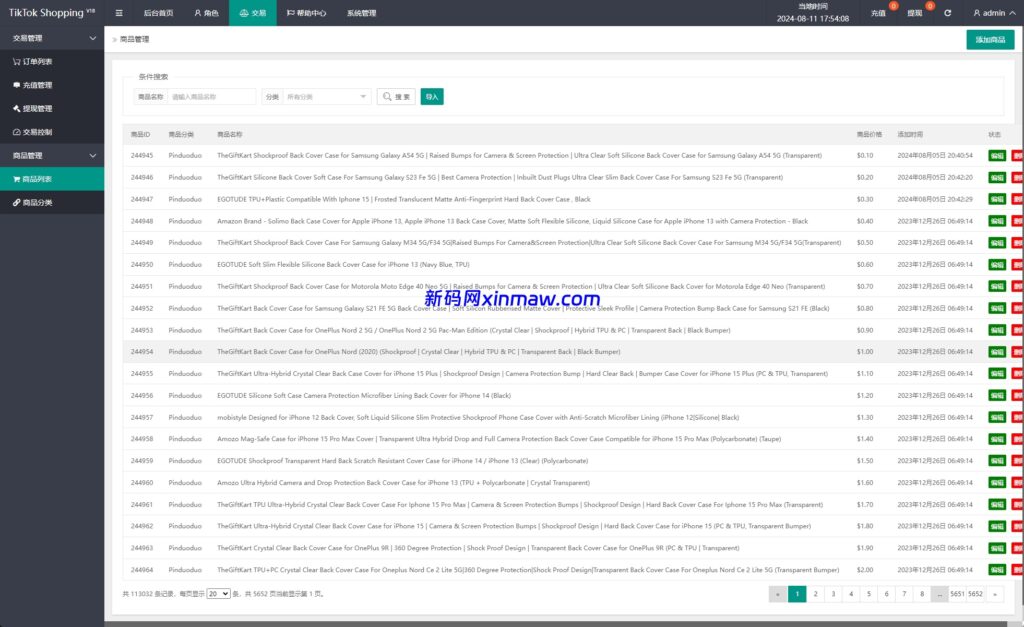
Task: Switch to the 后台首页 top tab
Action: click(x=157, y=13)
